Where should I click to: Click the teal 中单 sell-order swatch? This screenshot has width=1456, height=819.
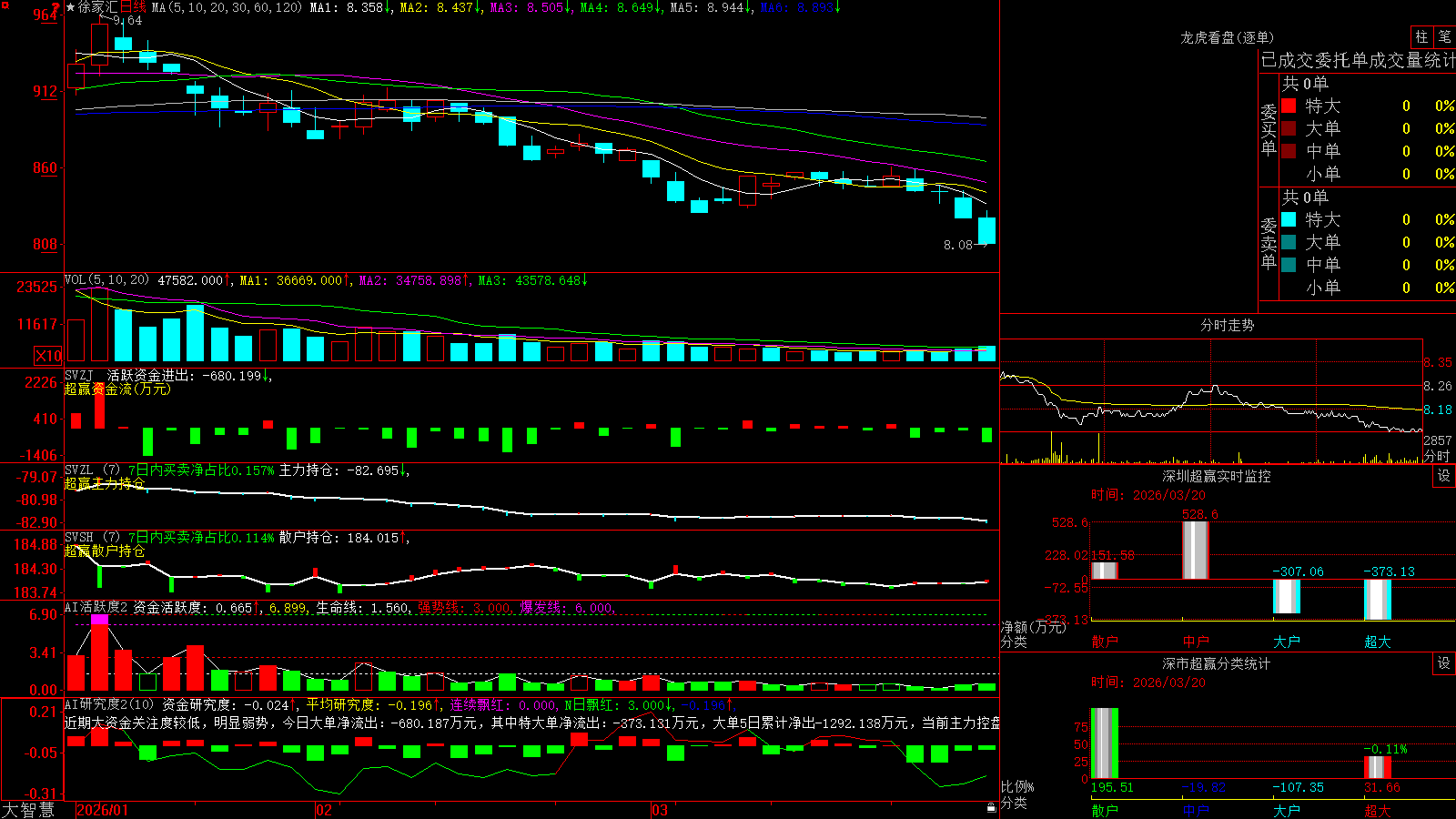[1289, 265]
